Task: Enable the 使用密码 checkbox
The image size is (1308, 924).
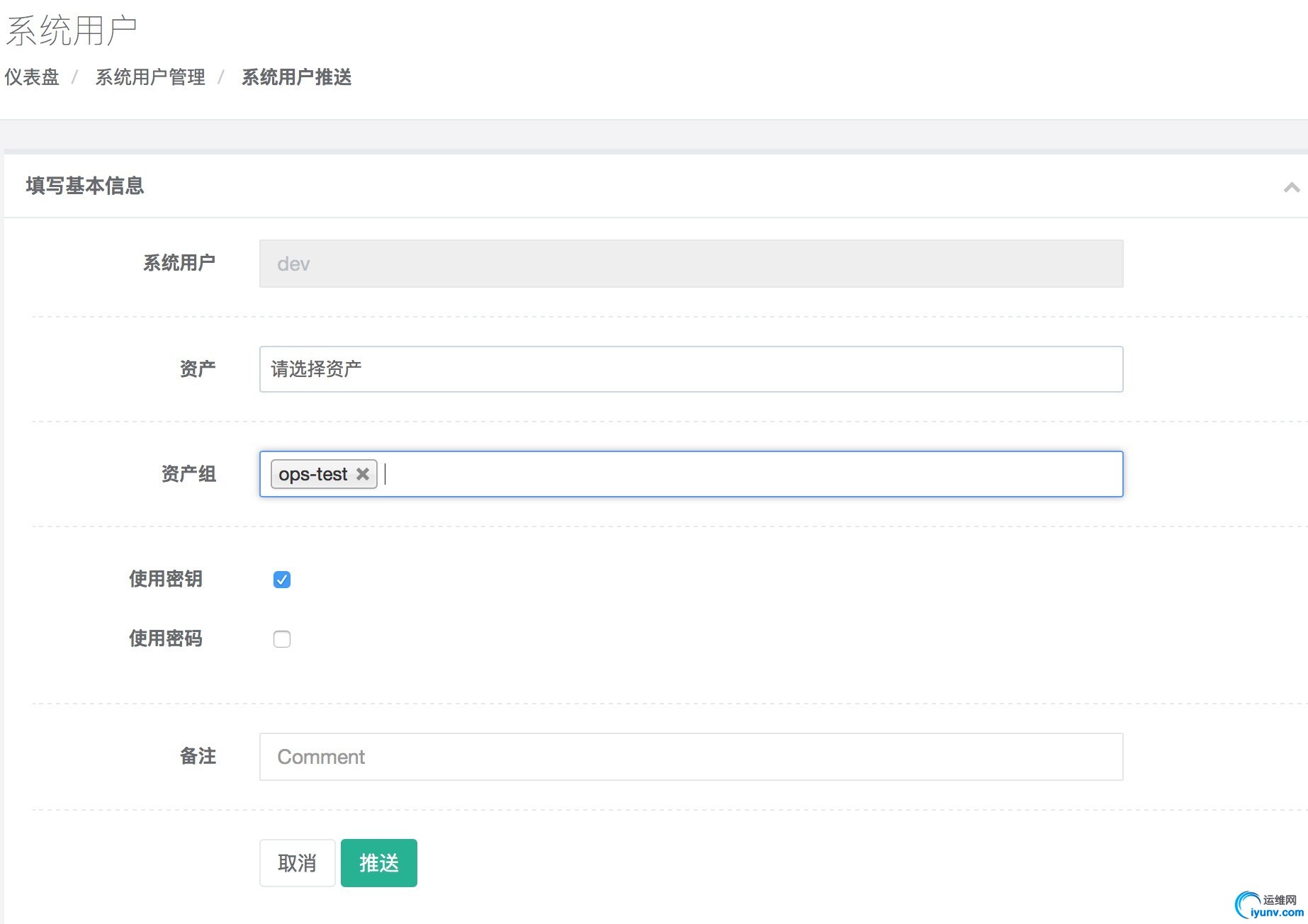Action: (282, 639)
